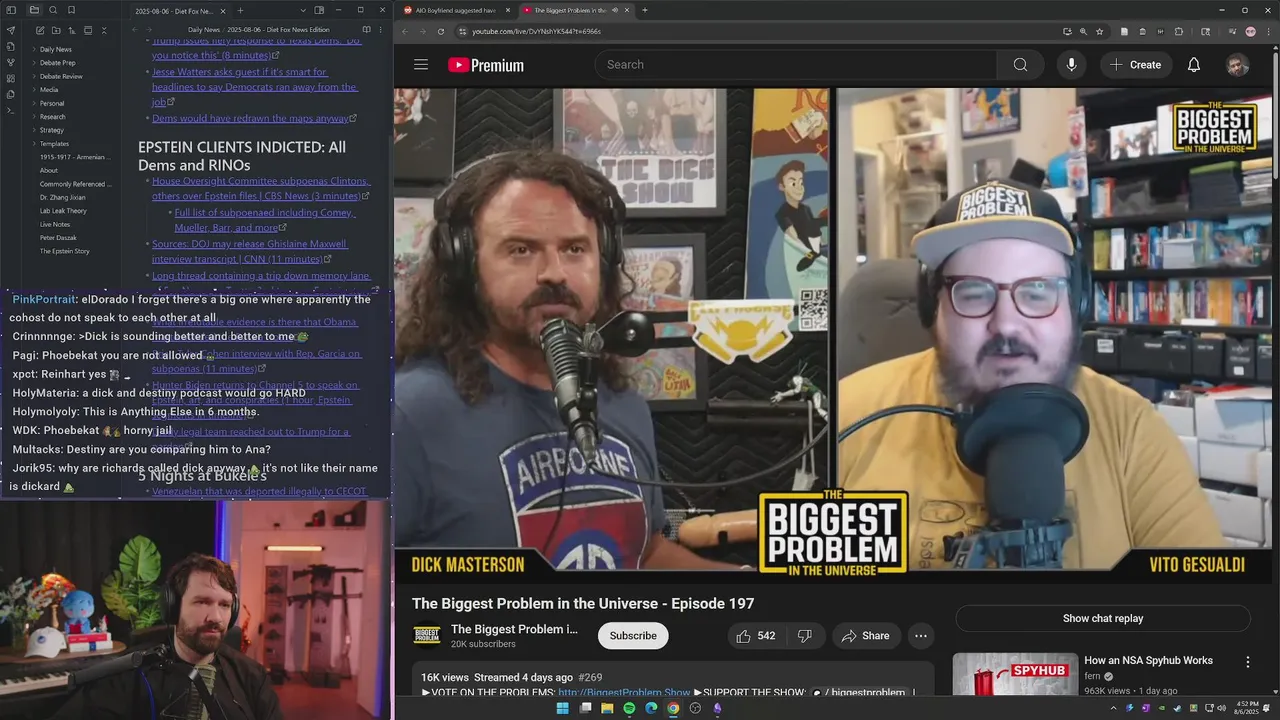Screen dimensions: 1280x720
Task: Collapse all folders in Obsidian explorer
Action: click(x=104, y=30)
